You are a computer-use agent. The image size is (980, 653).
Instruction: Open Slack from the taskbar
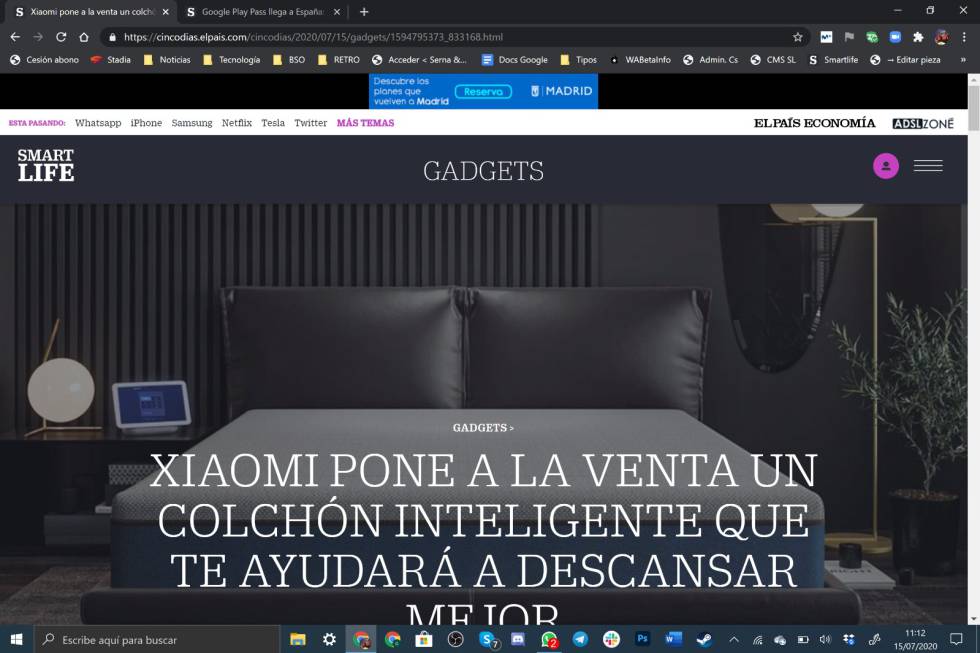click(x=611, y=639)
